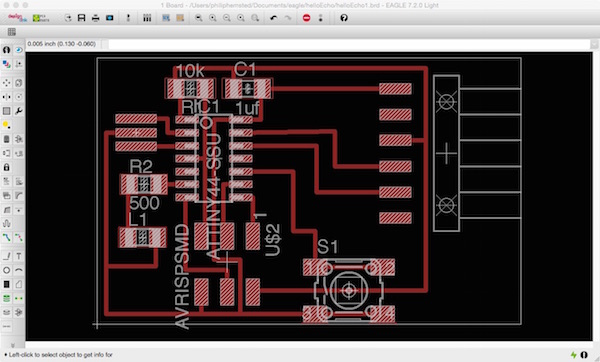Select the Mirror tool

[7, 97]
